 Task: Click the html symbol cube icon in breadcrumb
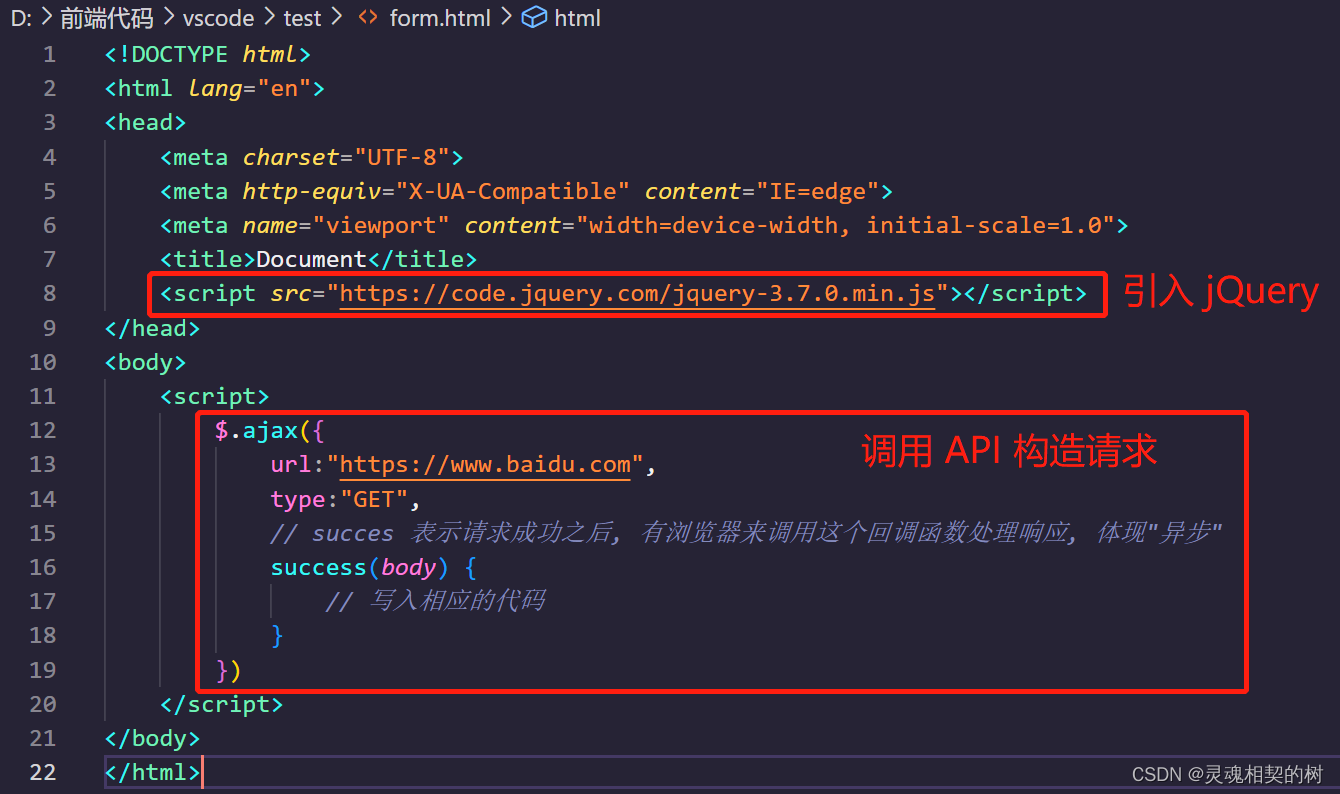(x=535, y=18)
